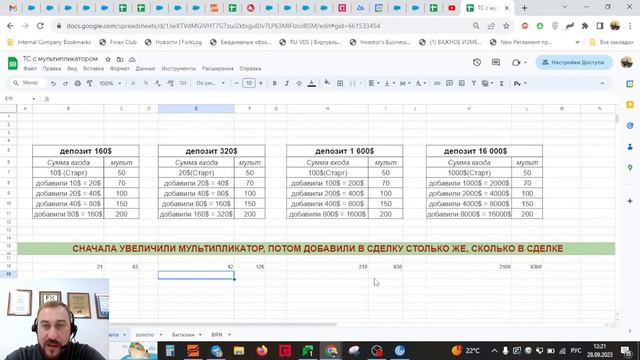Decrease the font size

coord(236,83)
